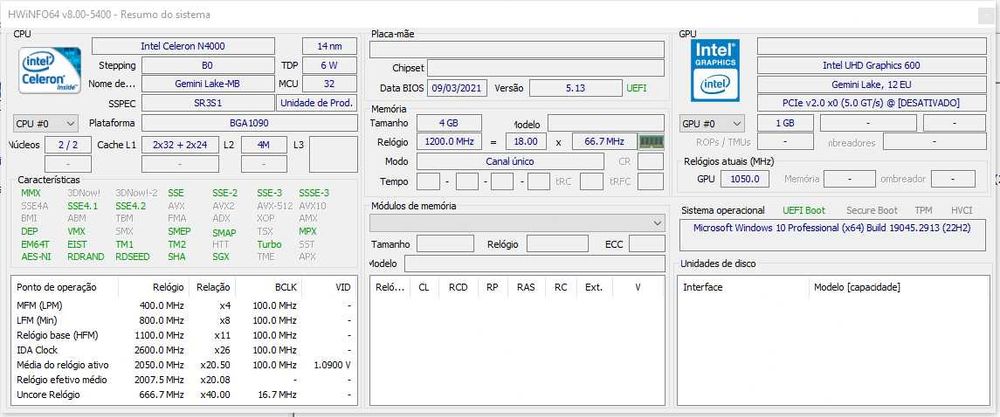Click the Intel Celeron Inside logo
This screenshot has height=417, width=1000.
click(x=49, y=70)
